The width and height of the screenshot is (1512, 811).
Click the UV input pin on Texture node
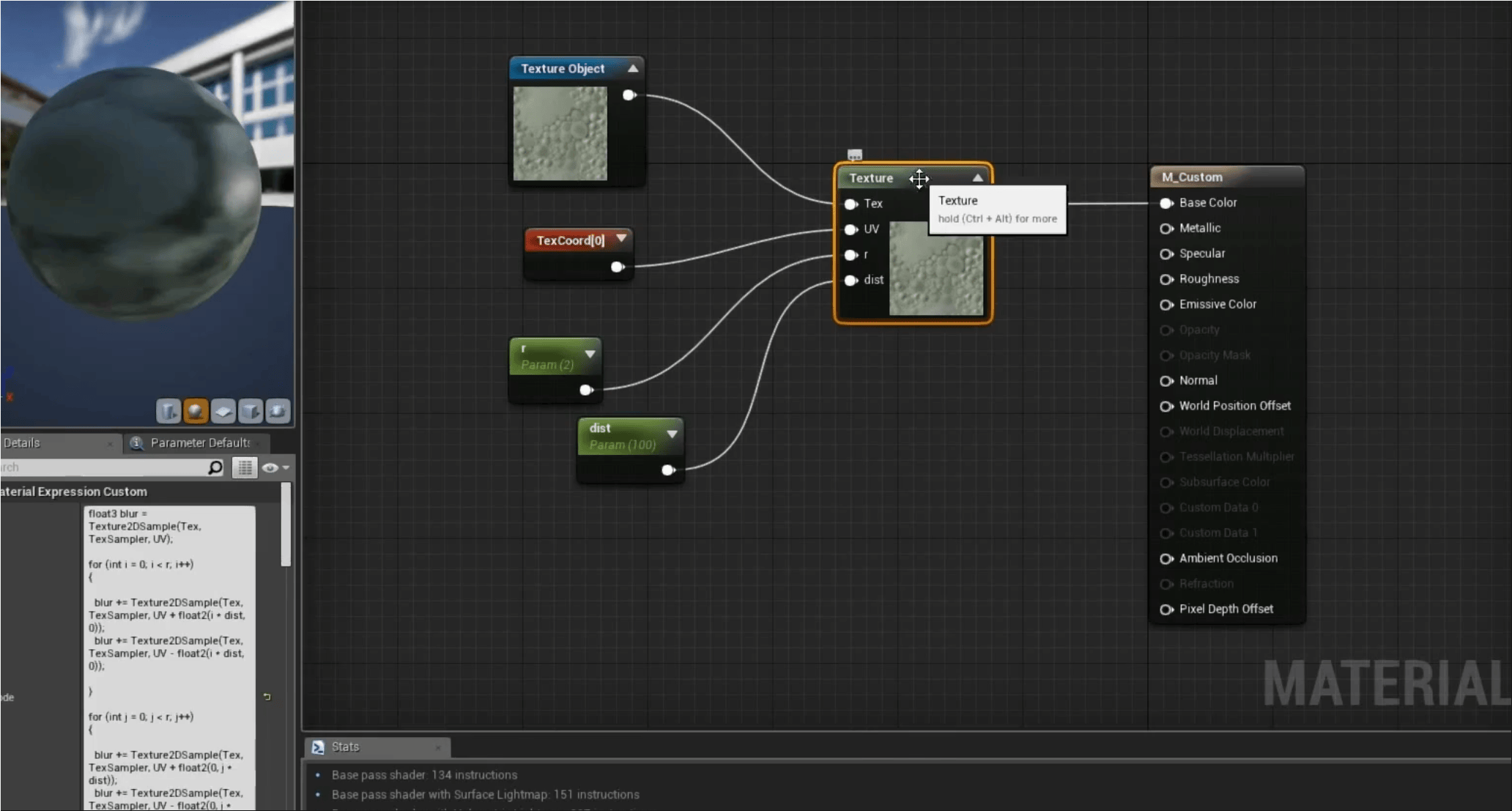pos(850,229)
